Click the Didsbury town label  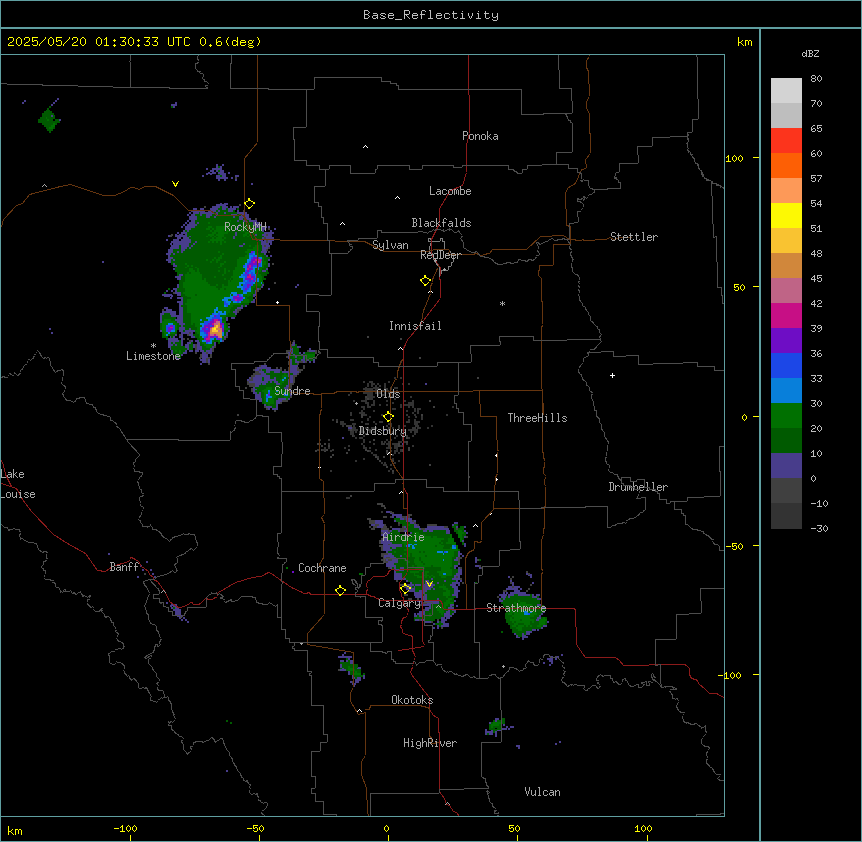pyautogui.click(x=383, y=431)
